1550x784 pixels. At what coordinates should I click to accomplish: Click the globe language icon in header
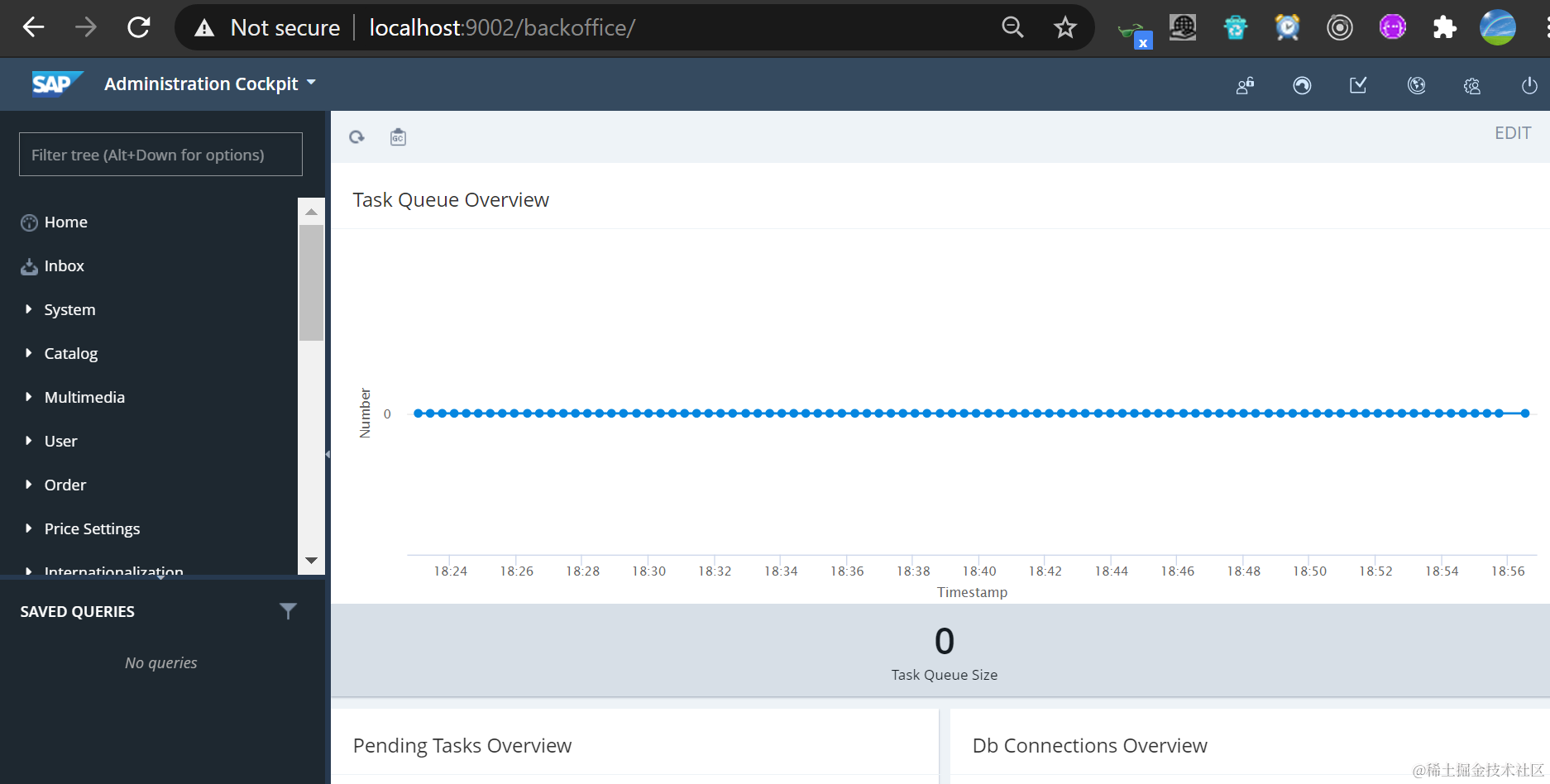[1417, 85]
